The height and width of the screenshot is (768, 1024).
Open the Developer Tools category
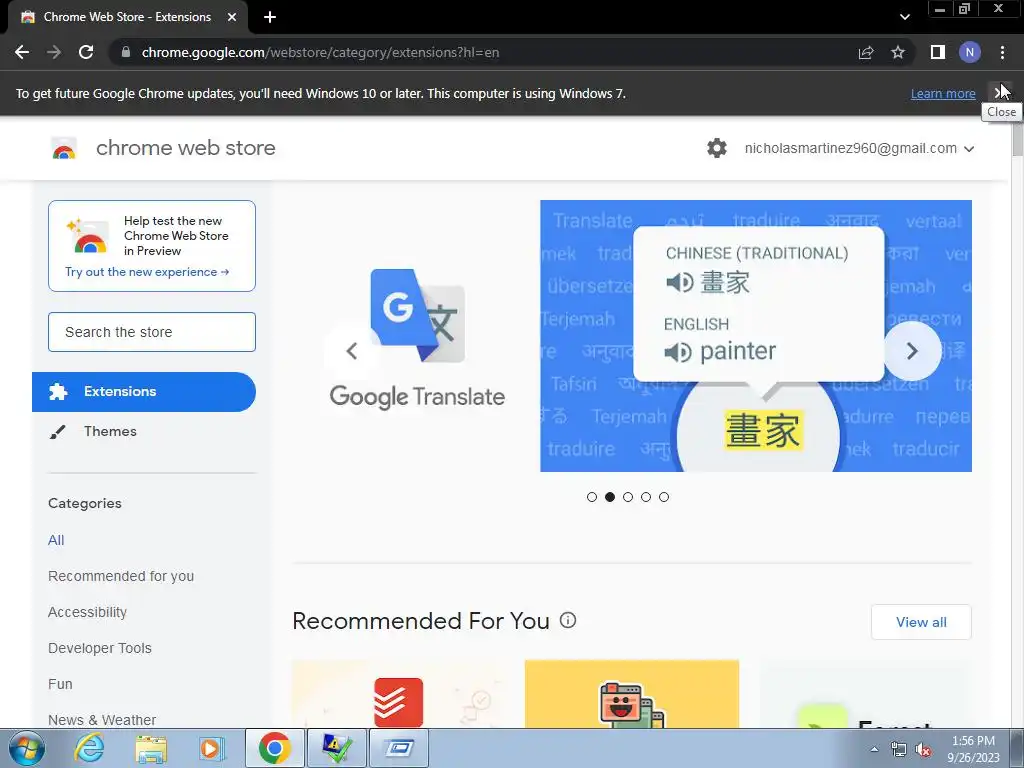(x=100, y=648)
